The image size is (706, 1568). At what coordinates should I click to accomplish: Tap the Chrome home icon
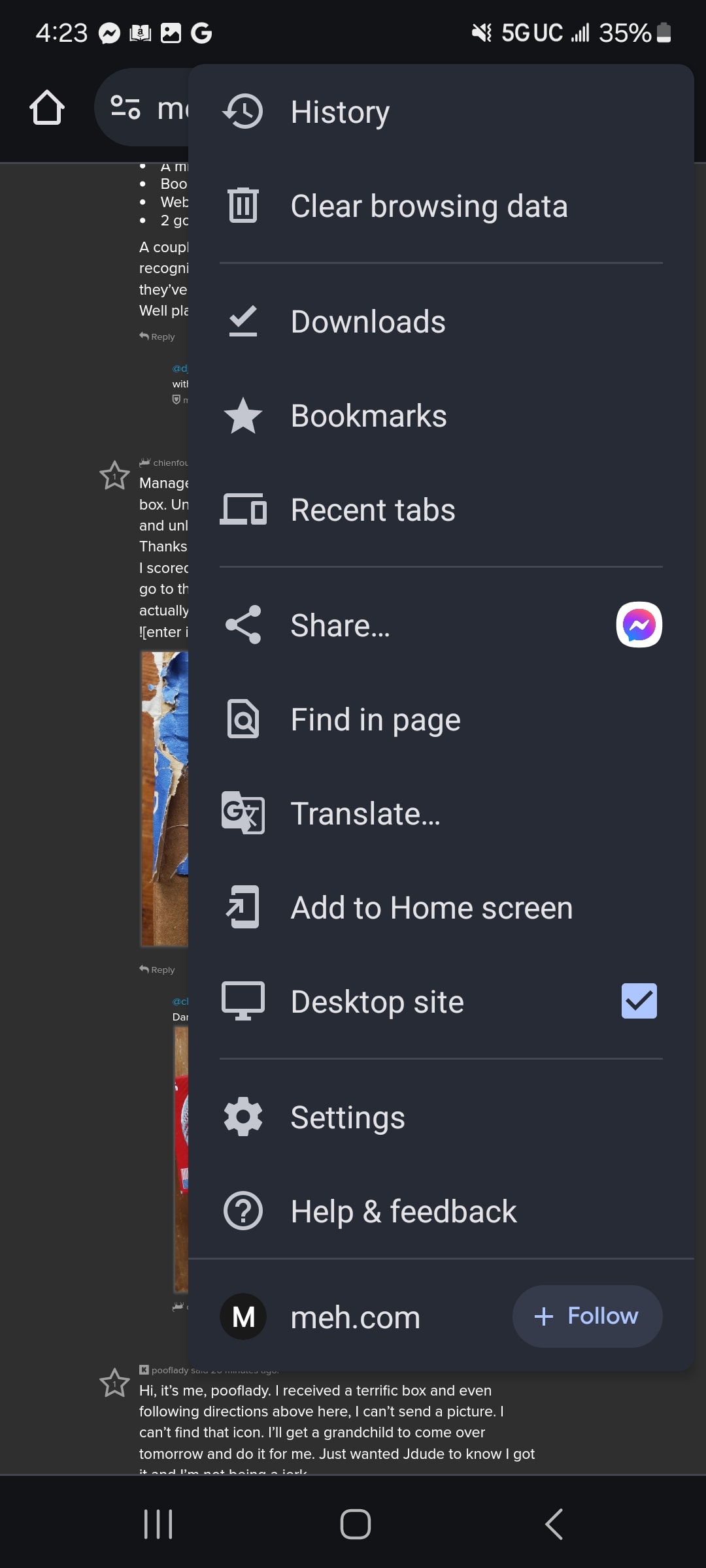pyautogui.click(x=47, y=108)
